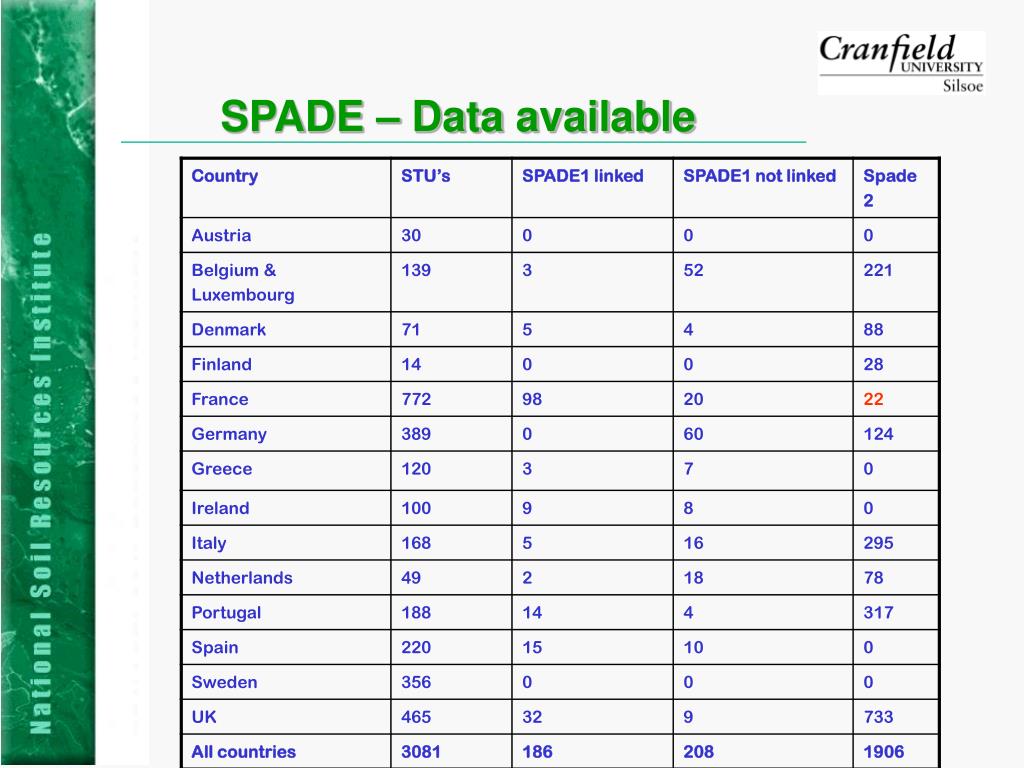Click Finland's Spade 2 value 28

point(873,364)
